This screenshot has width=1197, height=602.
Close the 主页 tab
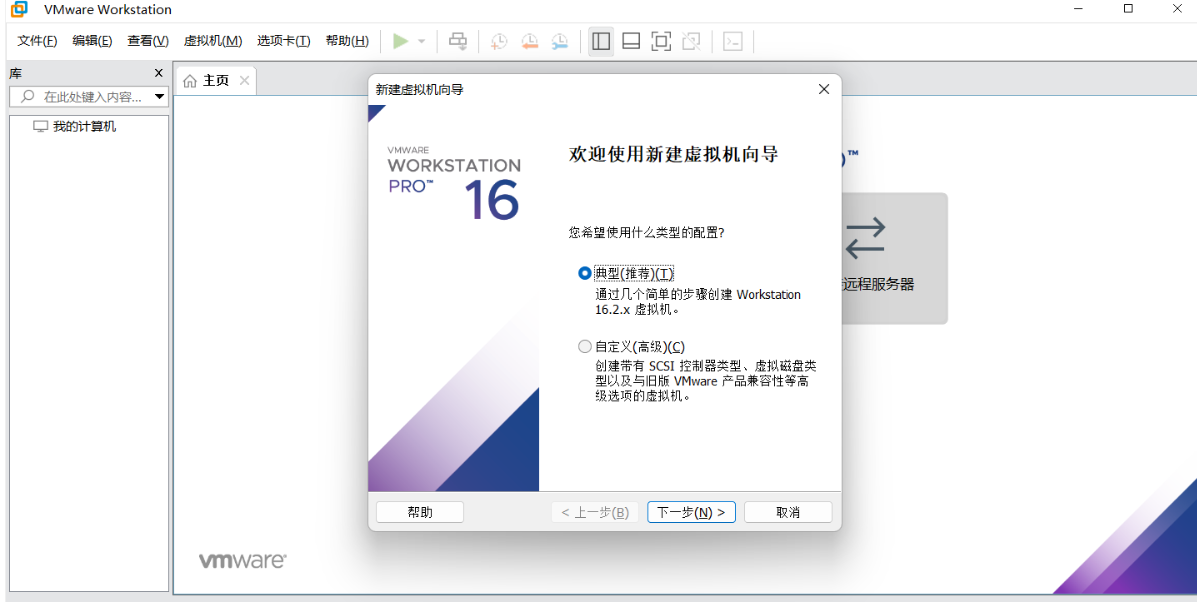click(x=244, y=80)
